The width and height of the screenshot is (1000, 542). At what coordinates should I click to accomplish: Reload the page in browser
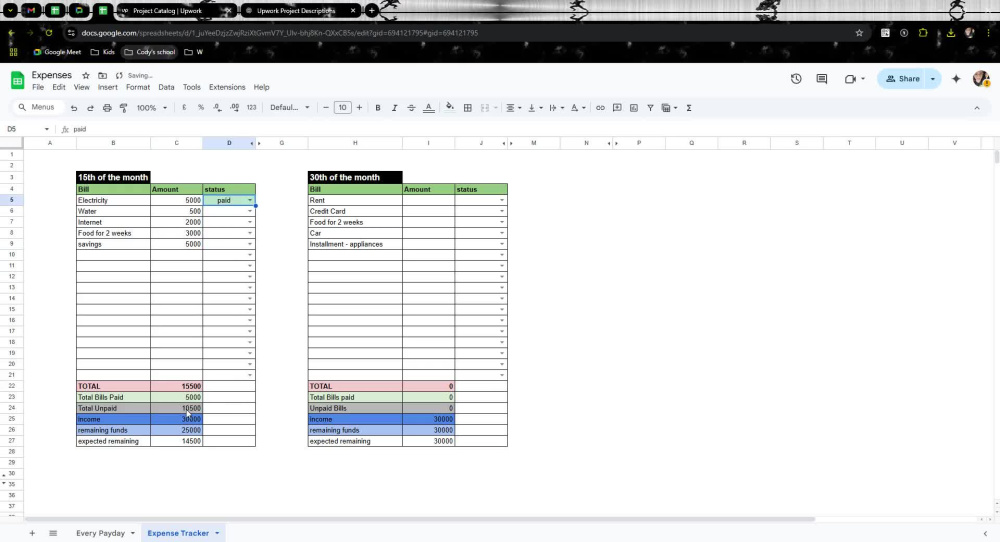click(48, 33)
